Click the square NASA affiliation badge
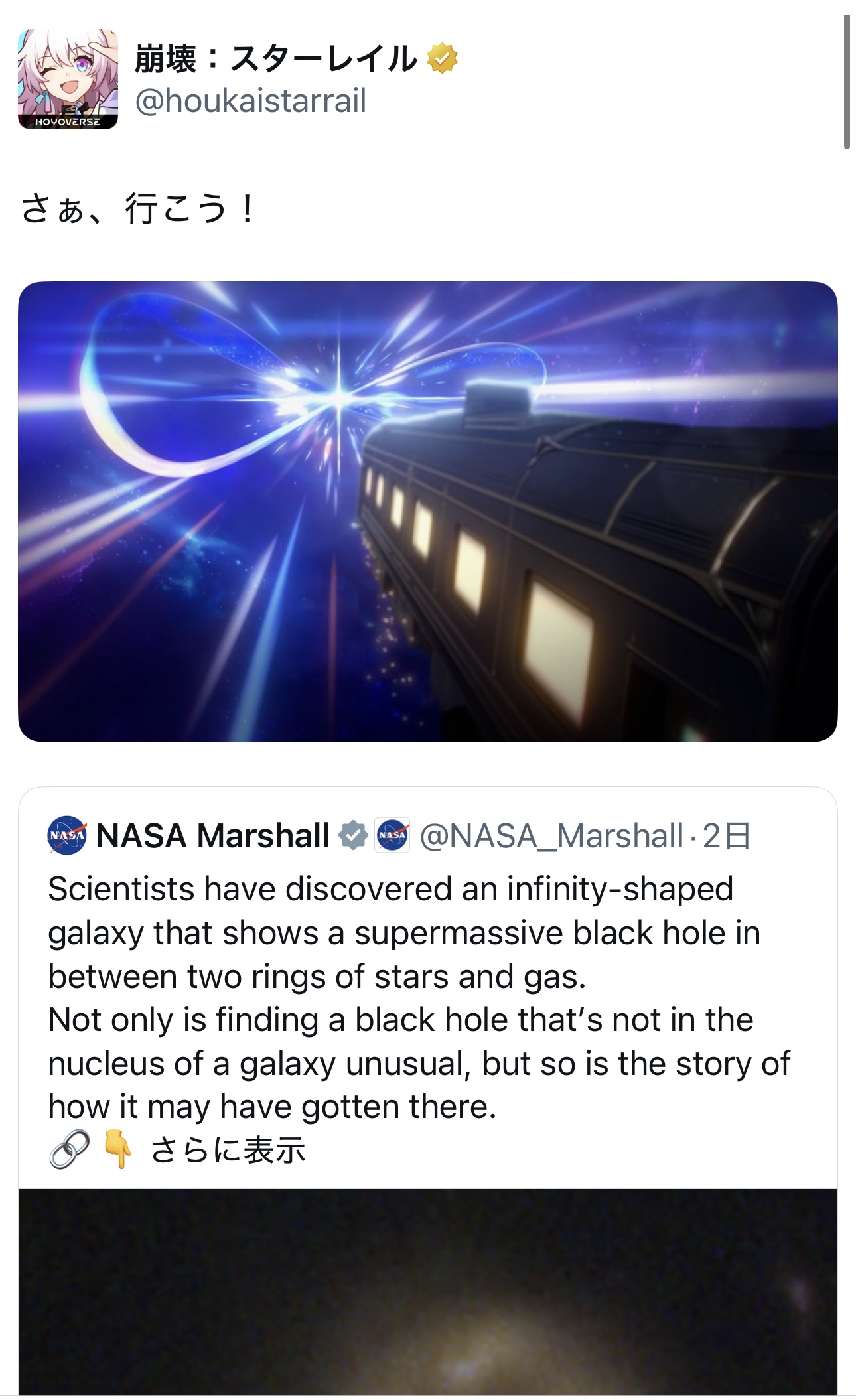Image resolution: width=856 pixels, height=1400 pixels. tap(392, 835)
